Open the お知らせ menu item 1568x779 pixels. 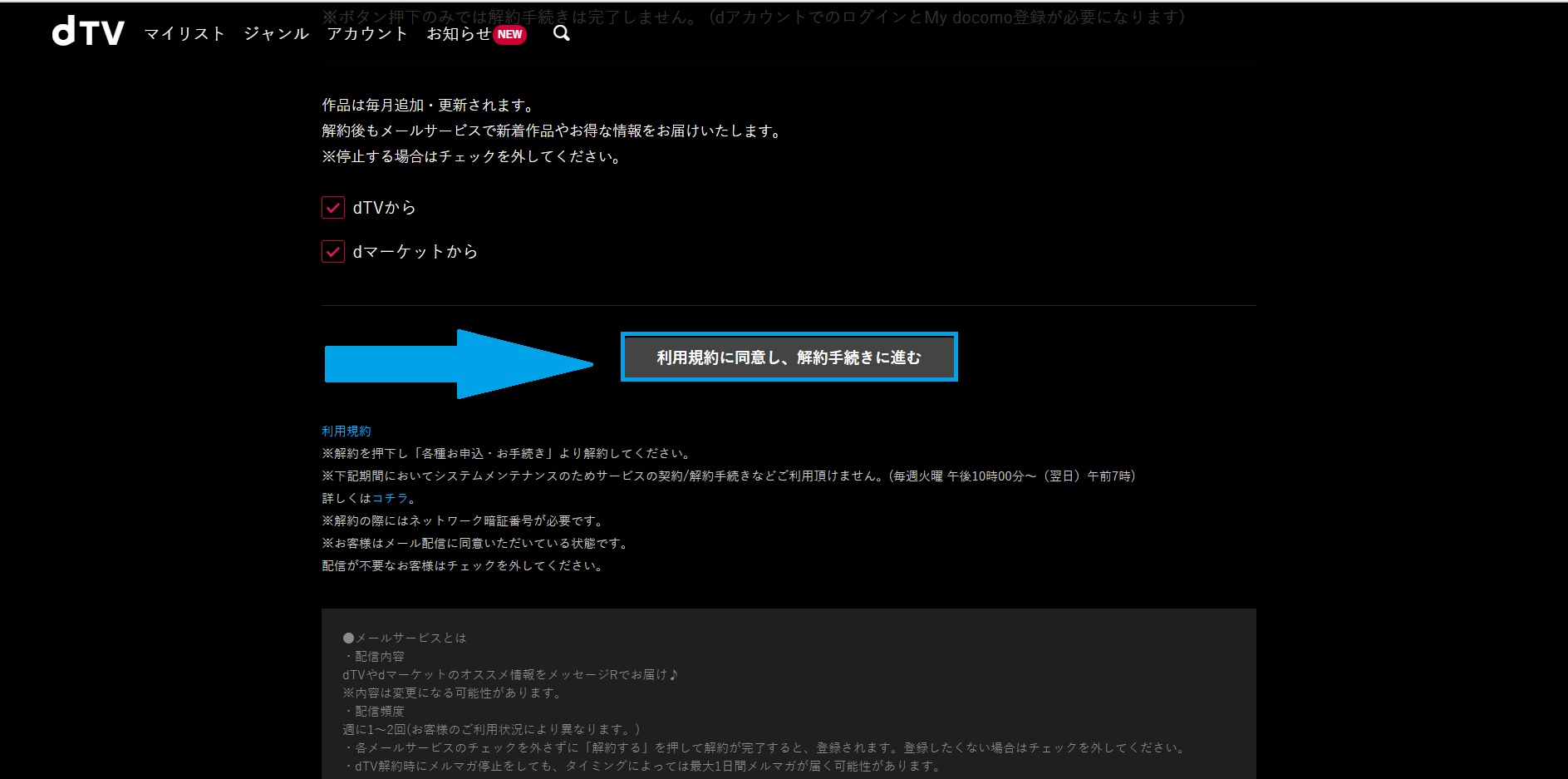(459, 33)
